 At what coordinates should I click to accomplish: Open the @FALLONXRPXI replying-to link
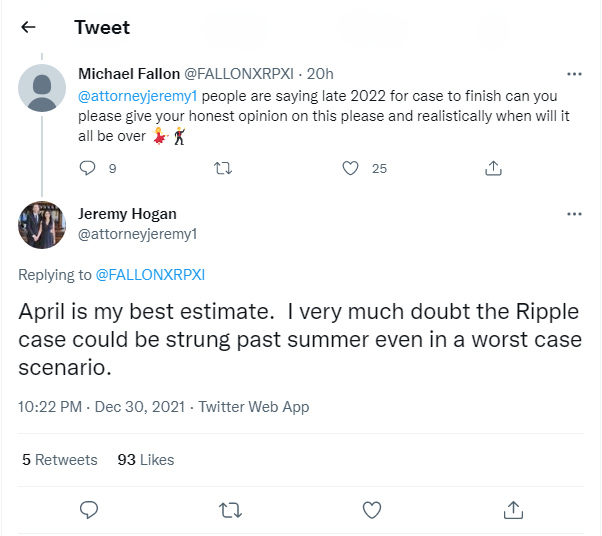coord(149,274)
